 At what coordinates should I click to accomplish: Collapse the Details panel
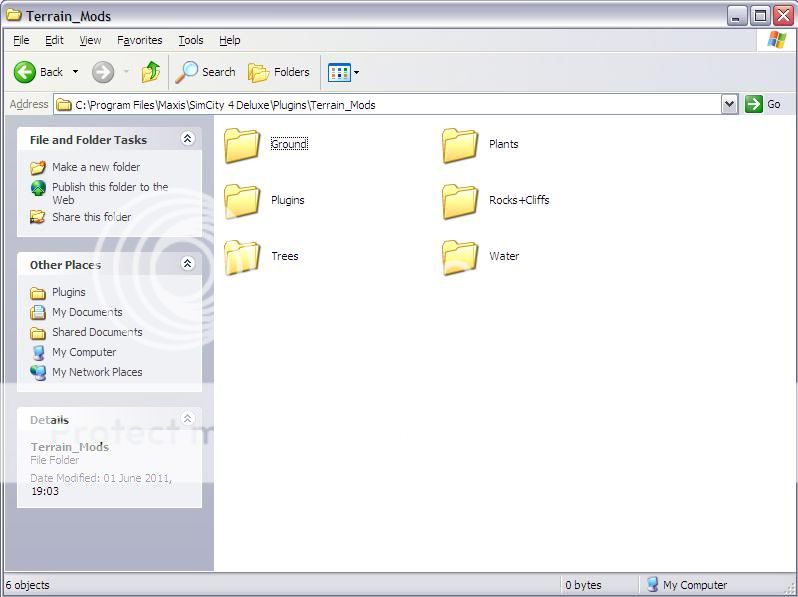tap(187, 419)
